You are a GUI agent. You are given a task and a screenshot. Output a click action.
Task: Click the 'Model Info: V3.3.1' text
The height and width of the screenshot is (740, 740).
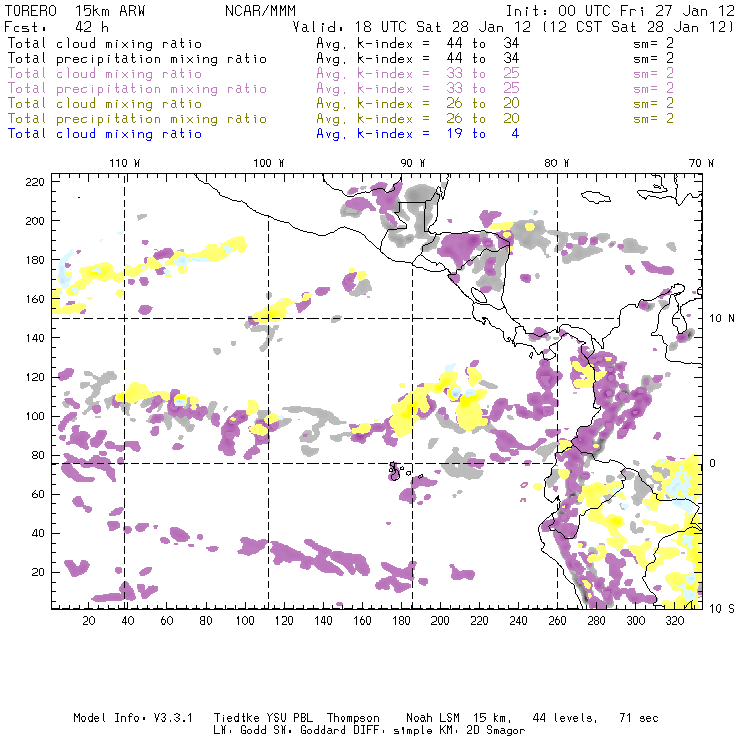[133, 718]
